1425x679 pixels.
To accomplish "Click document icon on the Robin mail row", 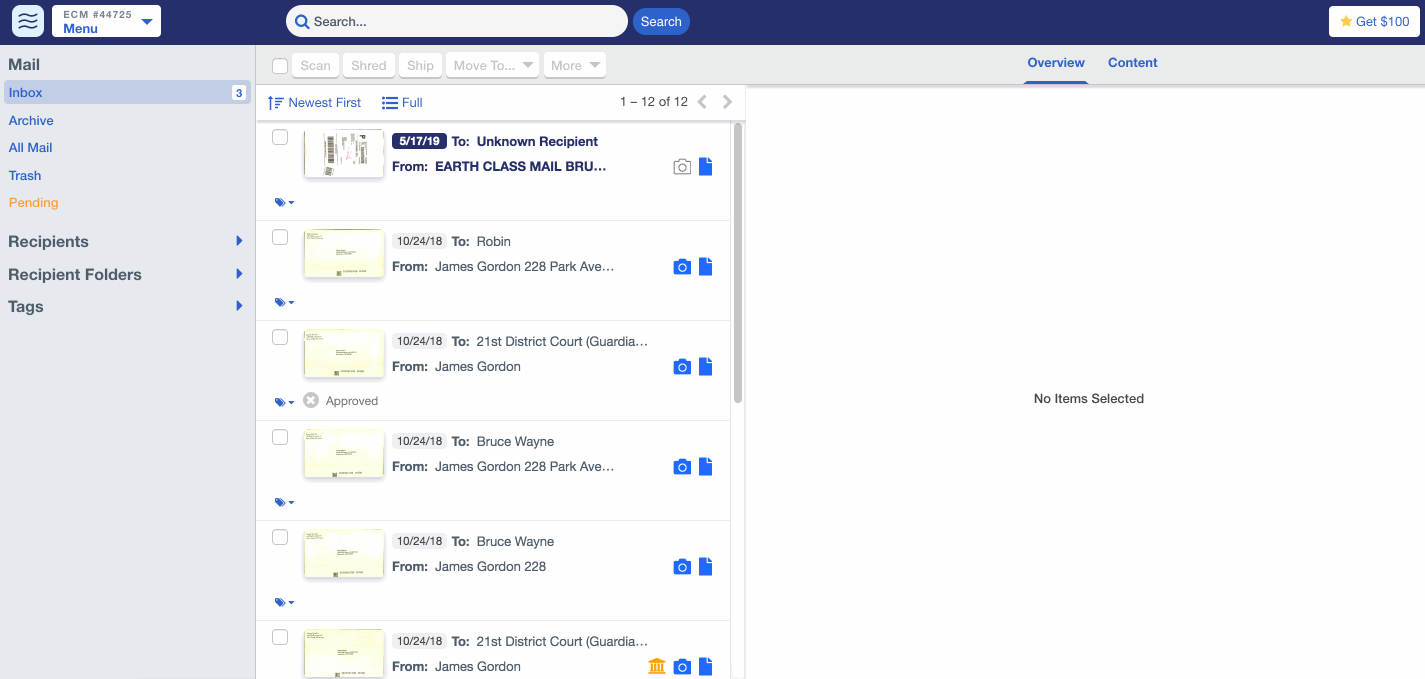I will (706, 266).
